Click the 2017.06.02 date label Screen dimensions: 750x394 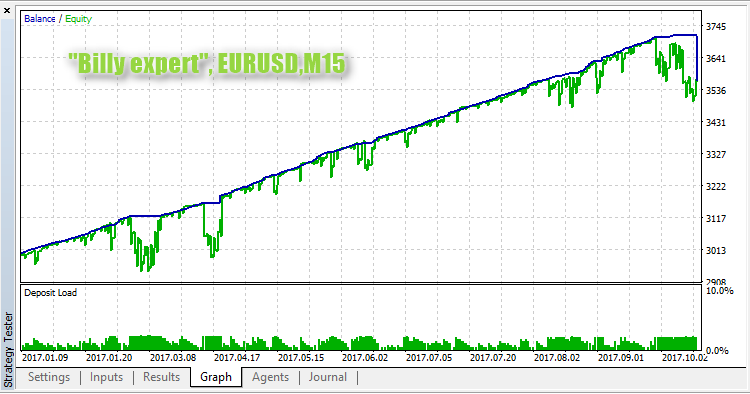(x=365, y=358)
